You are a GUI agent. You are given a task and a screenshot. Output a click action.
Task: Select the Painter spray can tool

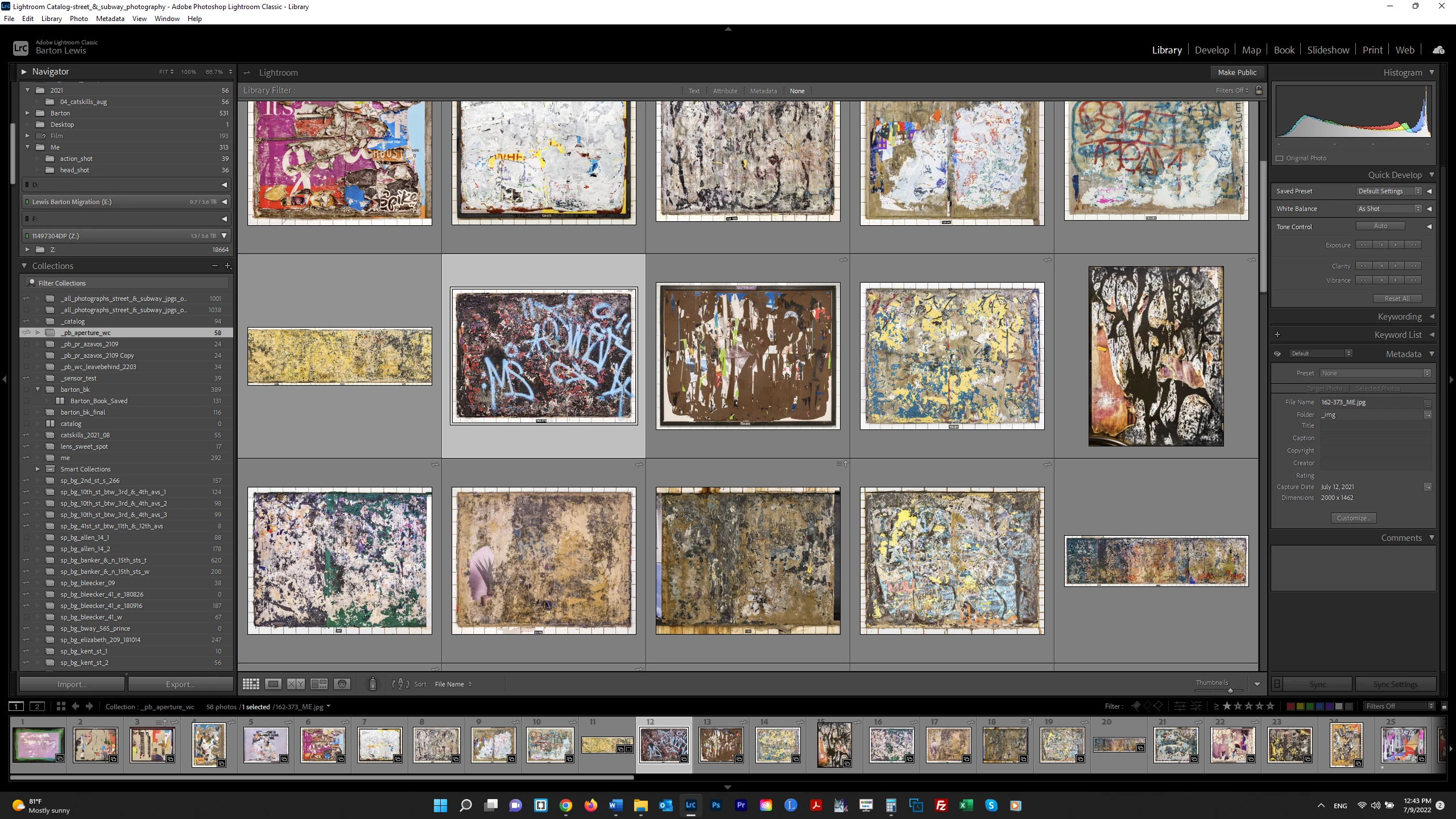[x=373, y=684]
